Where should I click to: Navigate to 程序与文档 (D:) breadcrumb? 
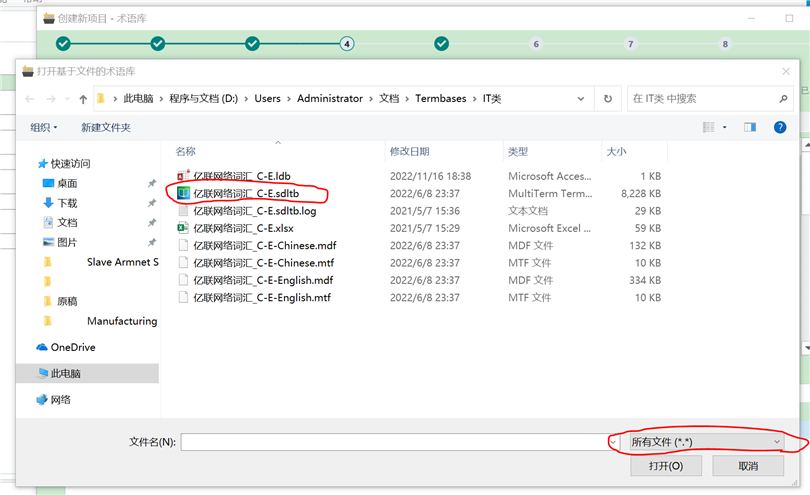point(204,99)
